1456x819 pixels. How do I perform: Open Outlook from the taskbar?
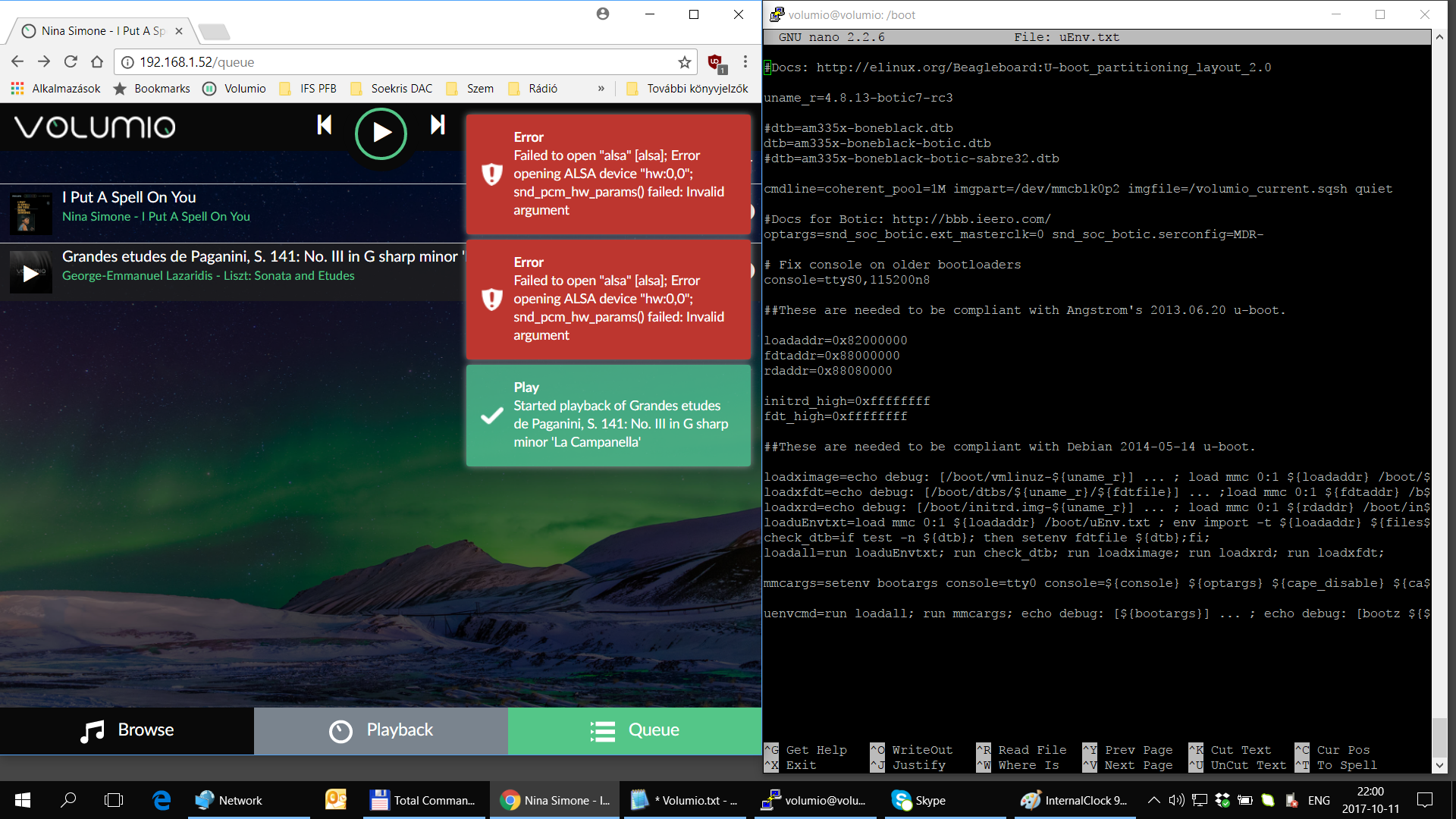pyautogui.click(x=336, y=800)
